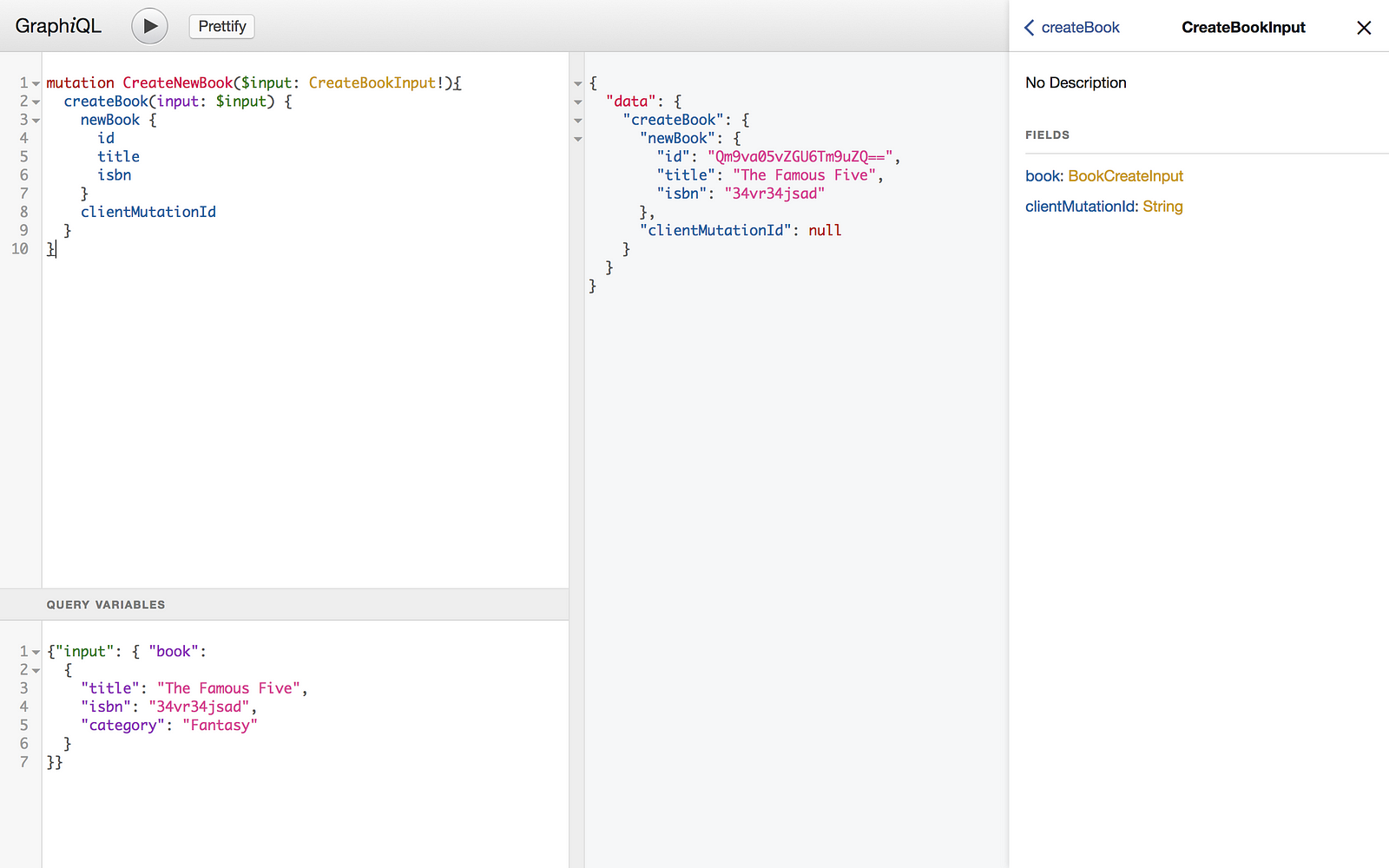Open the BookCreateInput type link
1389x868 pixels.
click(1125, 176)
